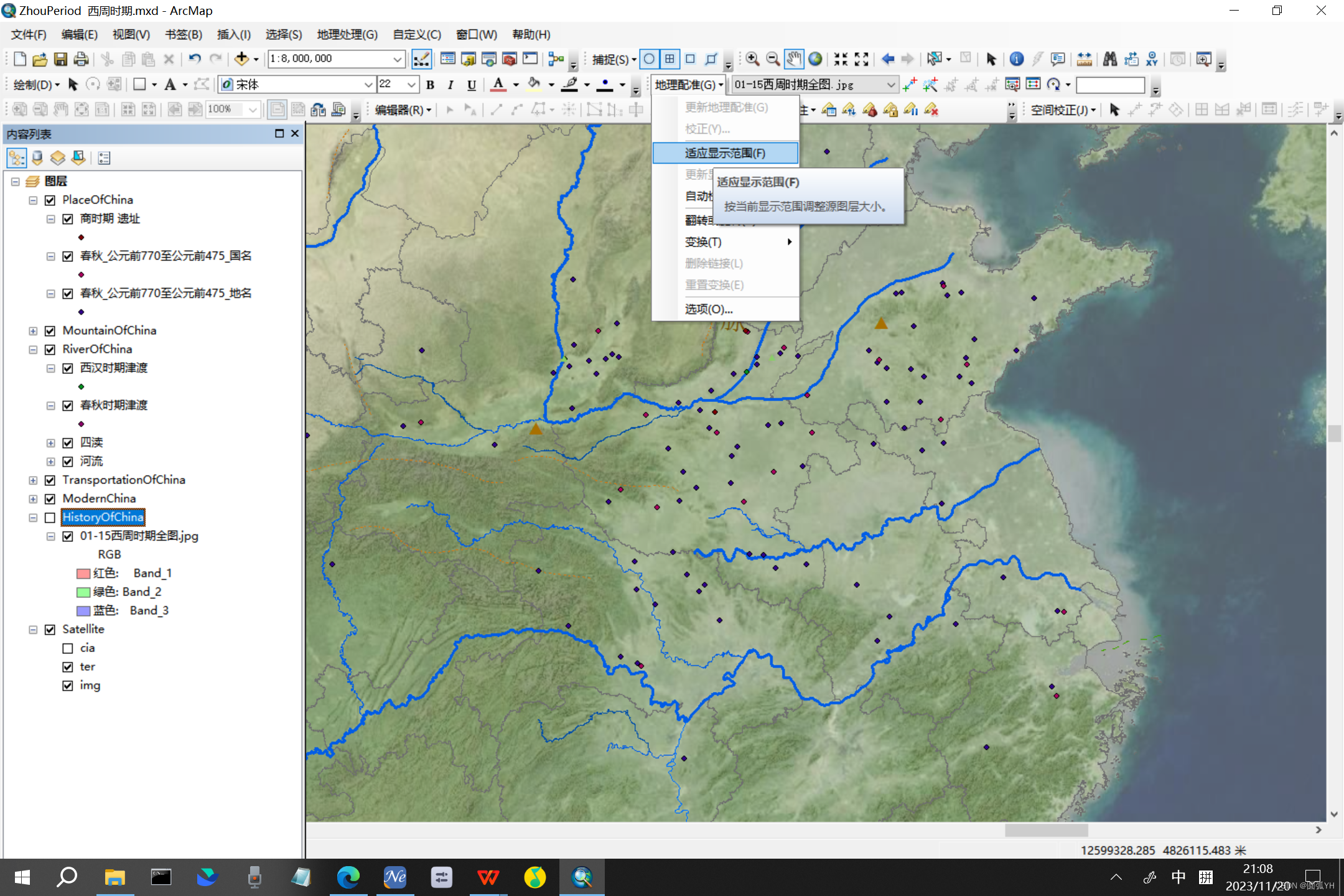Expand the TransportationOfChina group layer
Screen dimensions: 1344x896
click(33, 480)
